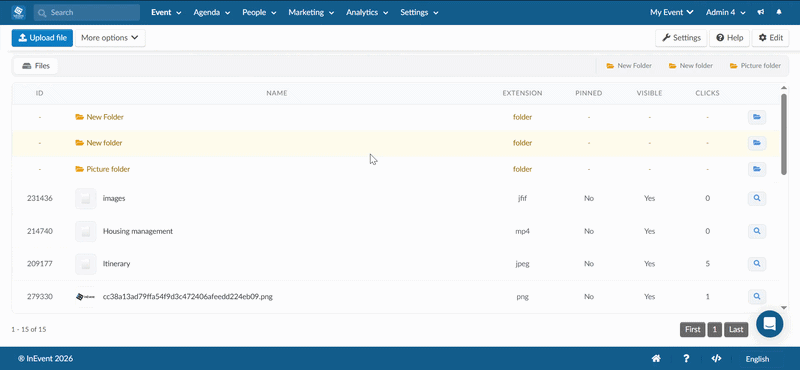This screenshot has height=370, width=800.
Task: Open Picture folder shortcut in breadcrumb bar
Action: click(755, 66)
